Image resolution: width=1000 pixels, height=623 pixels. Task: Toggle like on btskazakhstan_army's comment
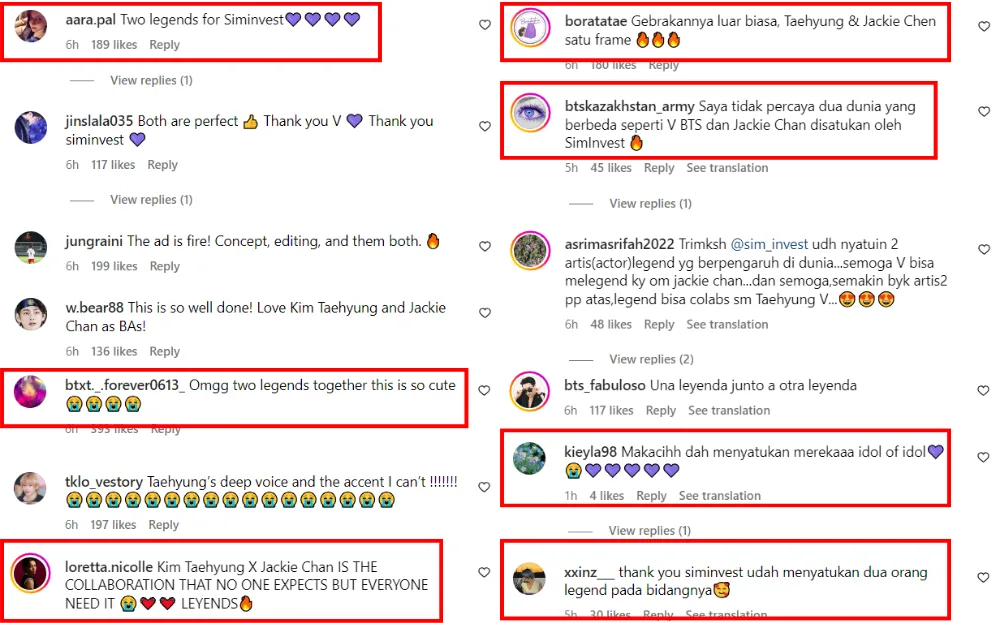tap(984, 112)
